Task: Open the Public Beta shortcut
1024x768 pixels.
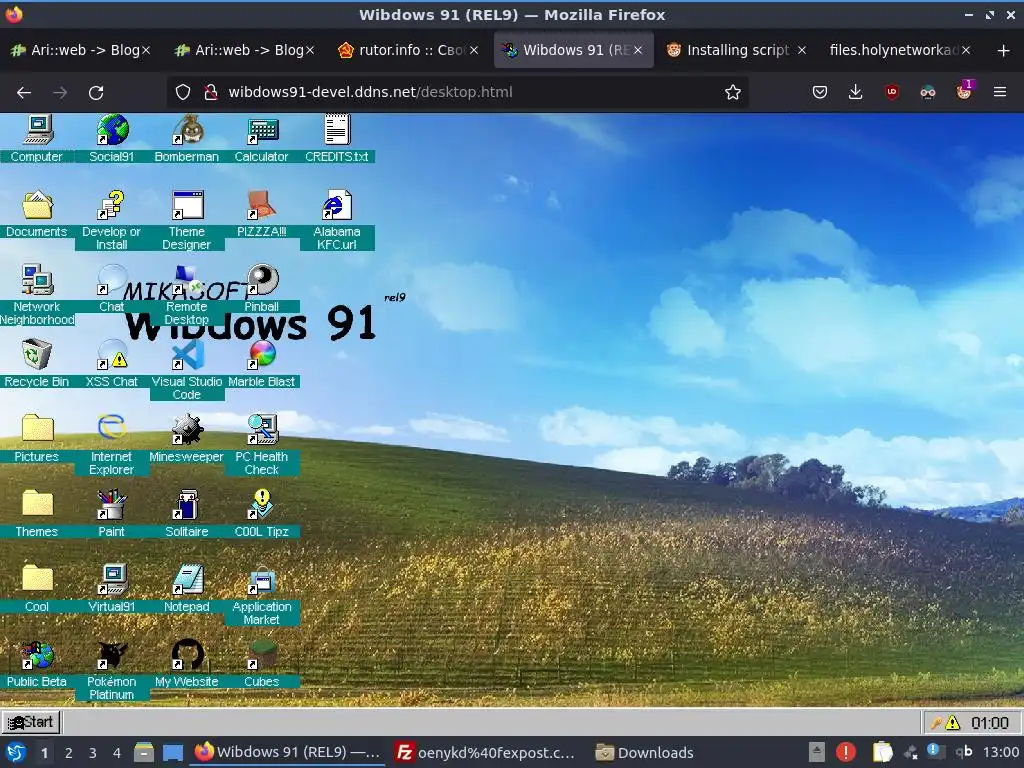Action: [37, 654]
